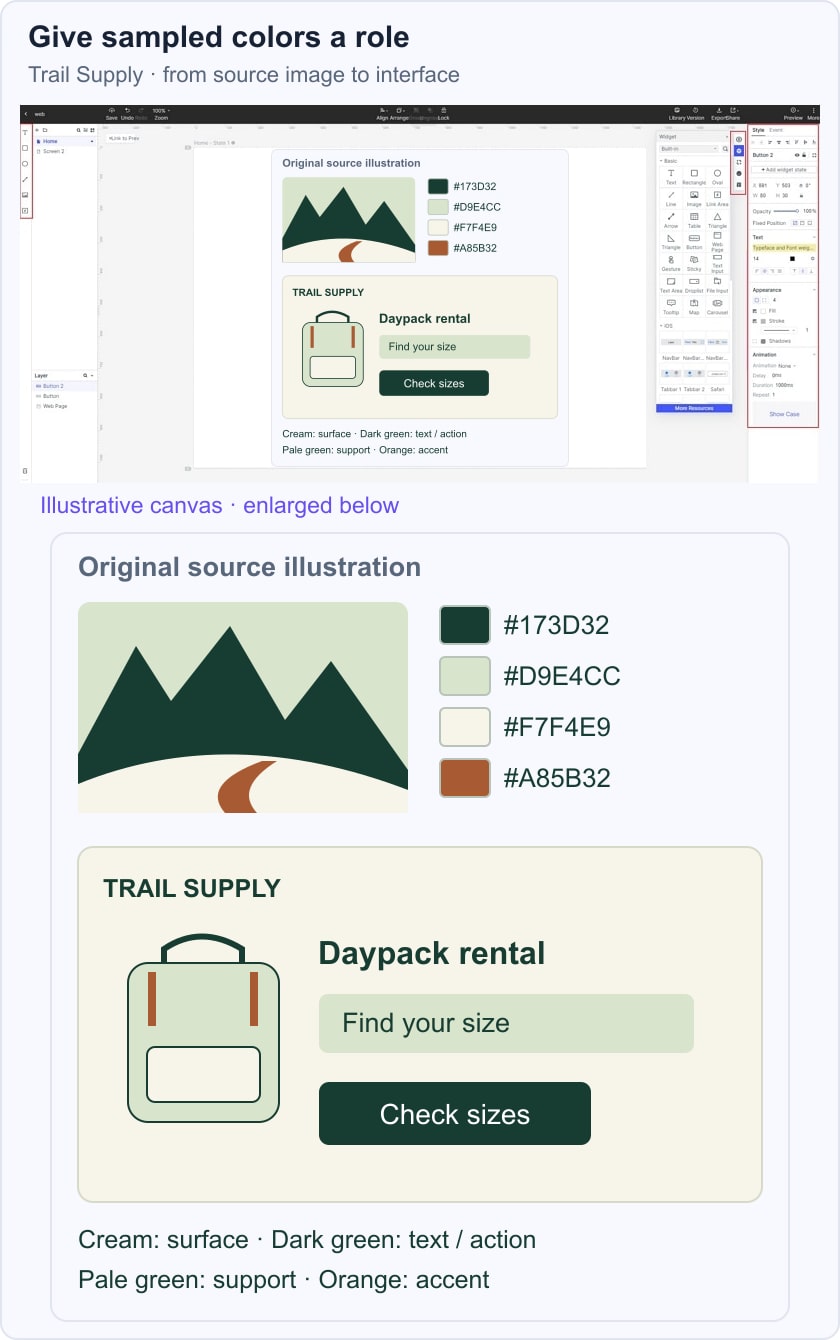Toggle Button 2 visibility eye icon
The height and width of the screenshot is (1340, 840).
click(x=797, y=155)
